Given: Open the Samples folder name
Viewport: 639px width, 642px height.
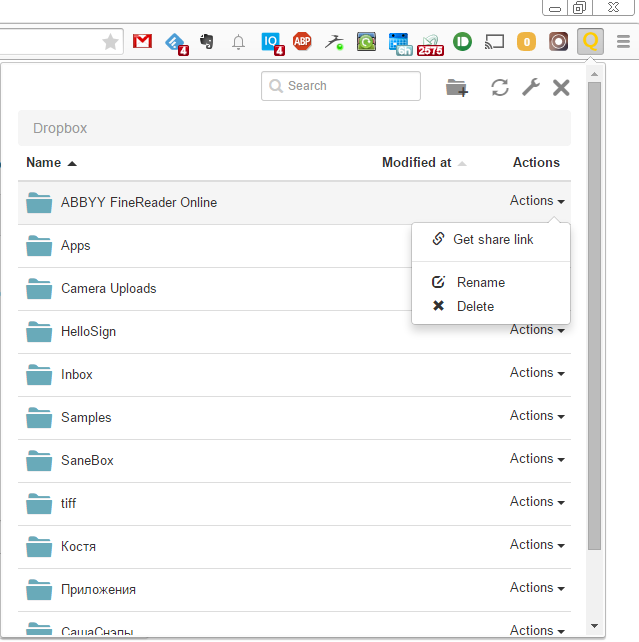Looking at the screenshot, I should click(x=86, y=418).
